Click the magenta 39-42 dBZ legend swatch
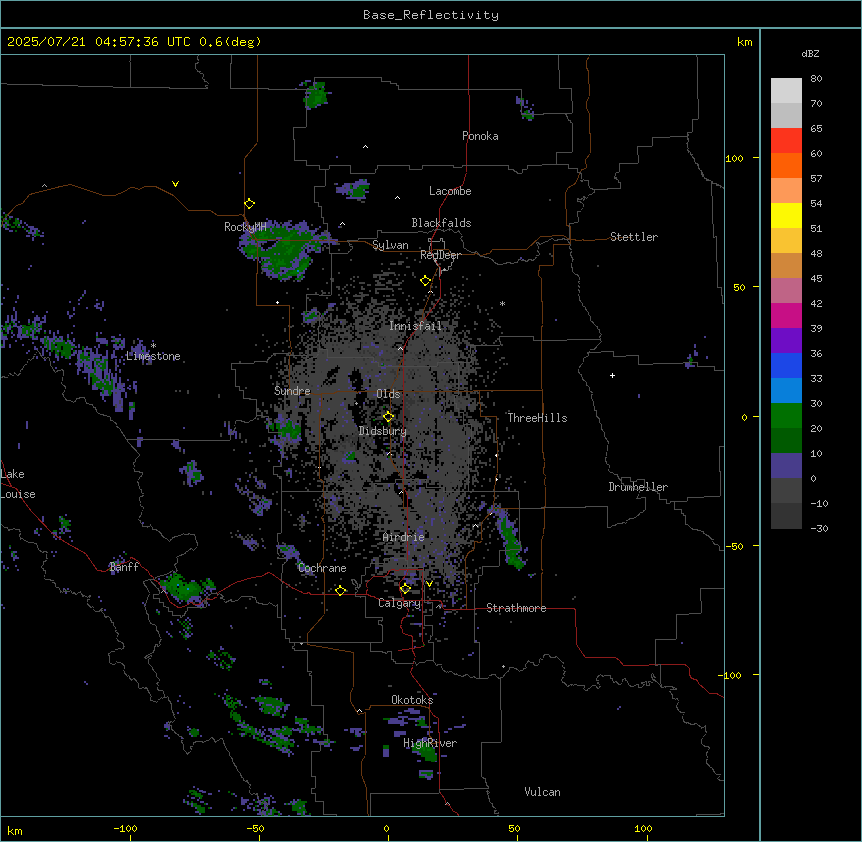Image resolution: width=862 pixels, height=842 pixels. pyautogui.click(x=786, y=315)
